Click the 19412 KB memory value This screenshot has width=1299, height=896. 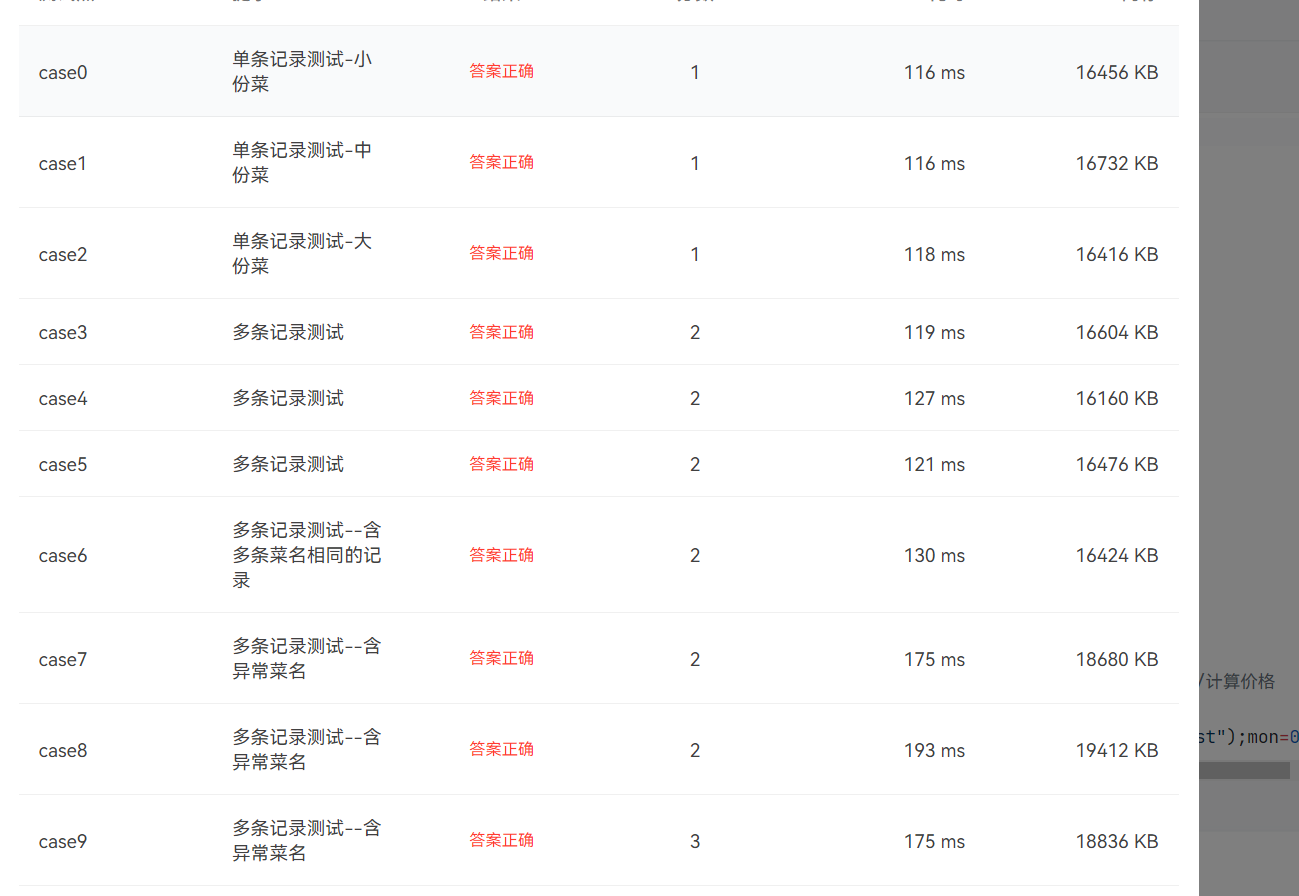pyautogui.click(x=1116, y=750)
